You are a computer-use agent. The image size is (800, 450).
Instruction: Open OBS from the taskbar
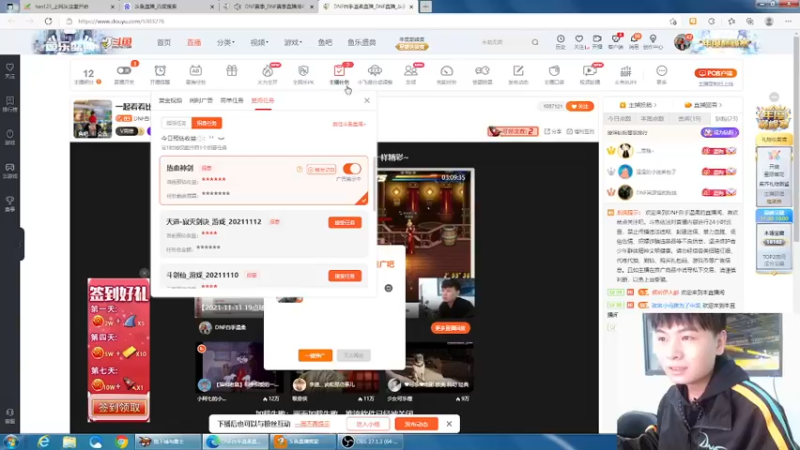(x=370, y=441)
